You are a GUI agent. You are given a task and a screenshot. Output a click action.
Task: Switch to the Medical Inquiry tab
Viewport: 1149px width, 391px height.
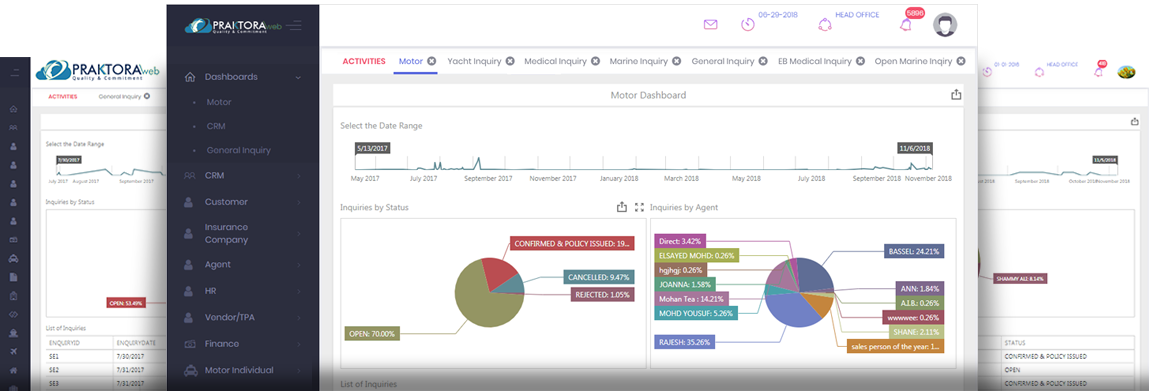(x=555, y=62)
